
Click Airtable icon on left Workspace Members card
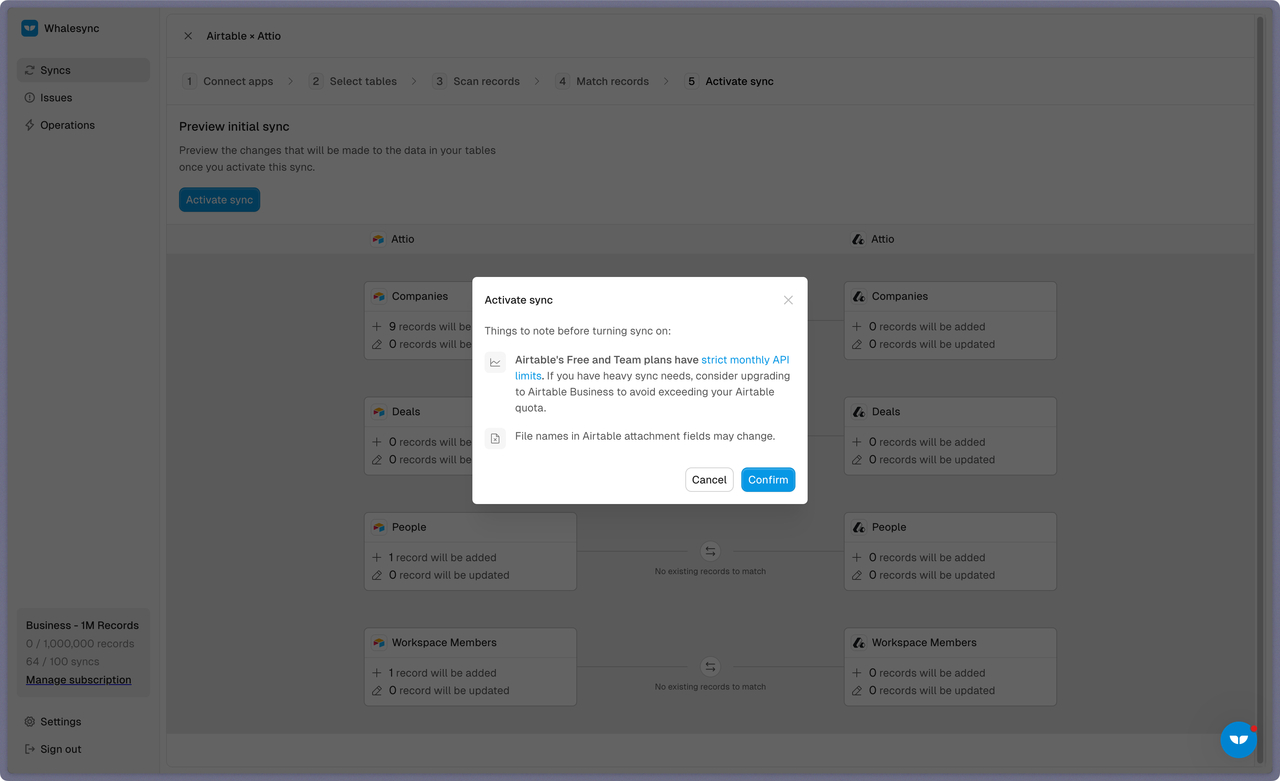tap(379, 643)
